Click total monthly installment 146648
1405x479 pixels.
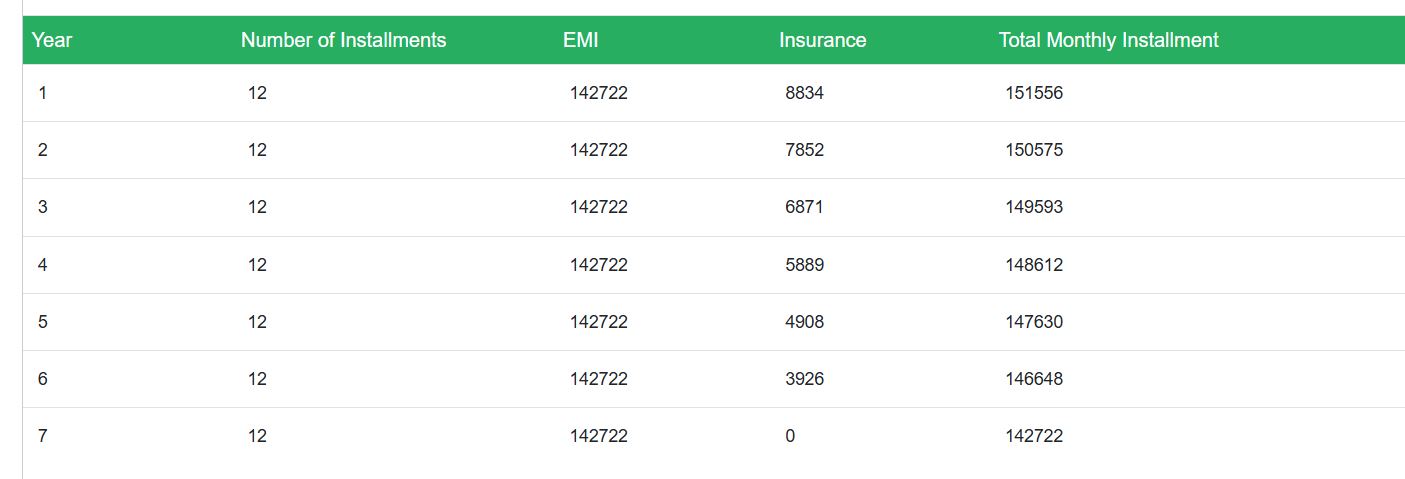point(1034,379)
